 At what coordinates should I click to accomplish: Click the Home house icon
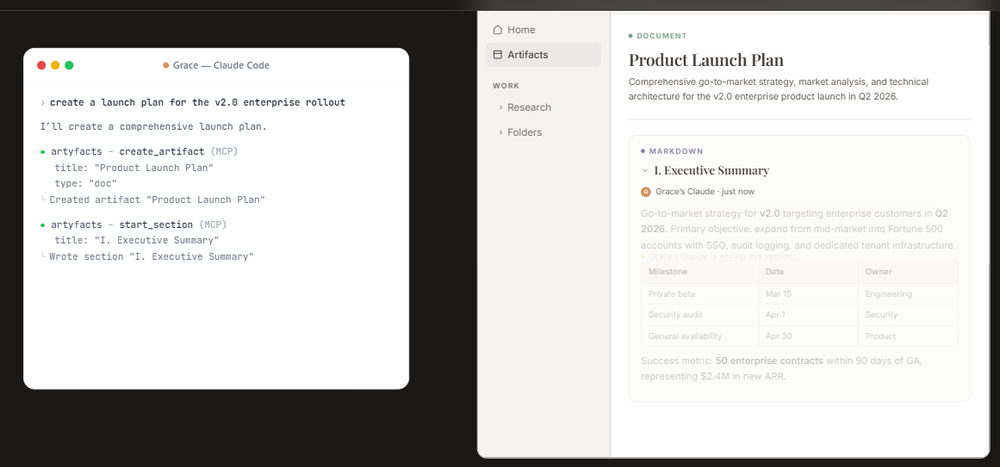pos(497,30)
